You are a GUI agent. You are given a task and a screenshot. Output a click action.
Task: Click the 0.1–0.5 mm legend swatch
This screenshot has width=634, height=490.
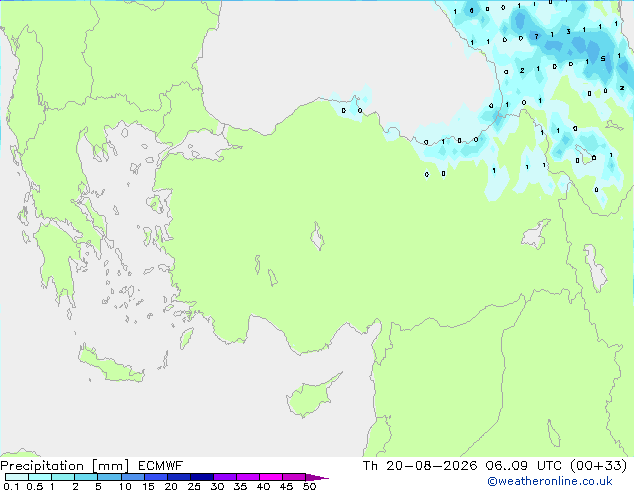17,477
